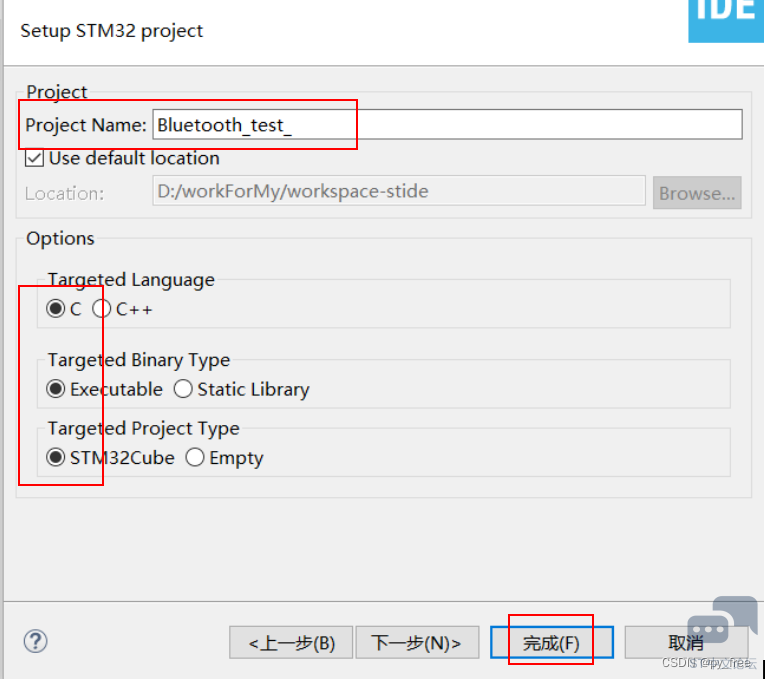Click the Project Name: label
The width and height of the screenshot is (766, 679).
[x=85, y=125]
